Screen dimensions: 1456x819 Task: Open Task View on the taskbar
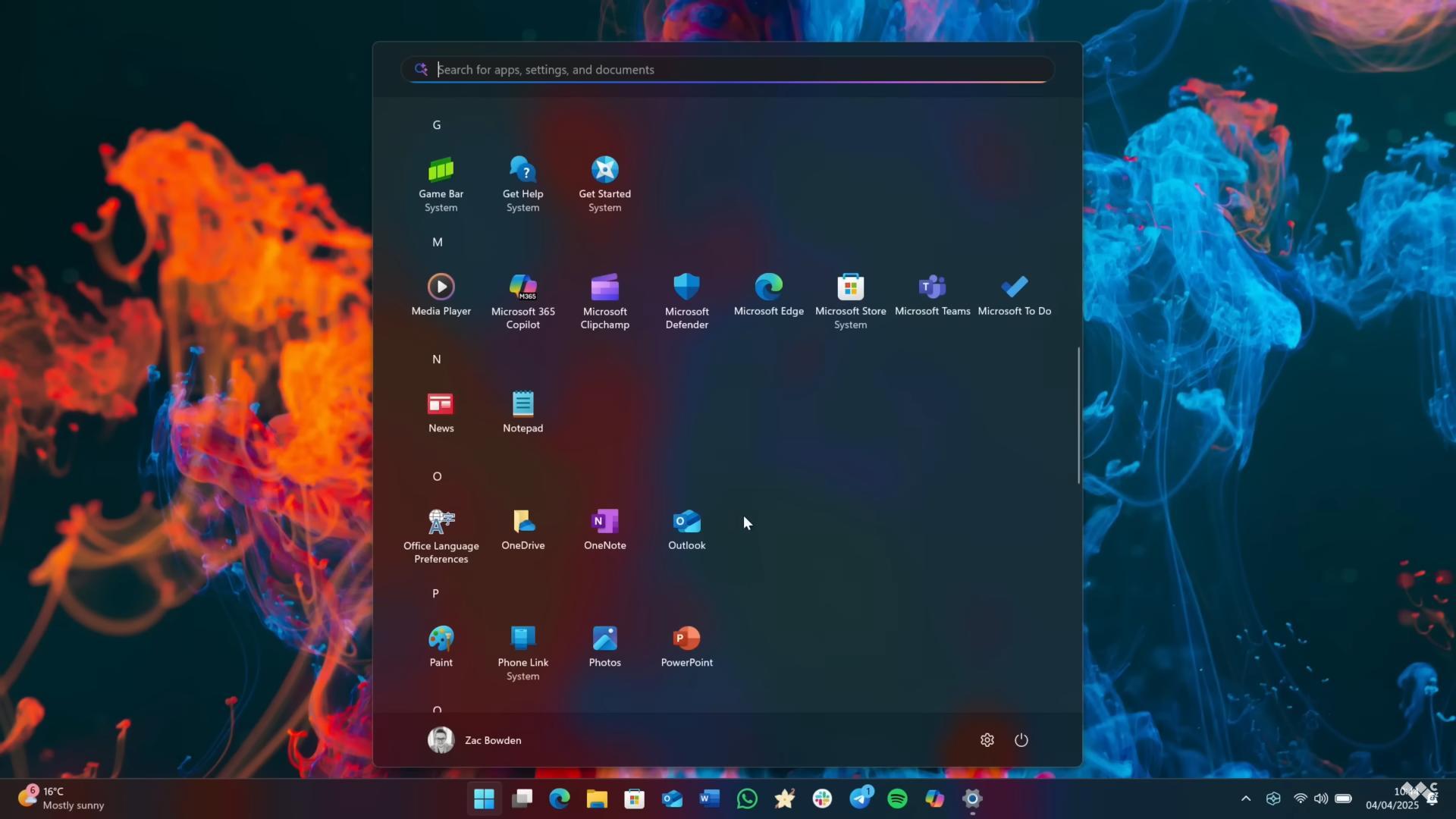coord(522,799)
